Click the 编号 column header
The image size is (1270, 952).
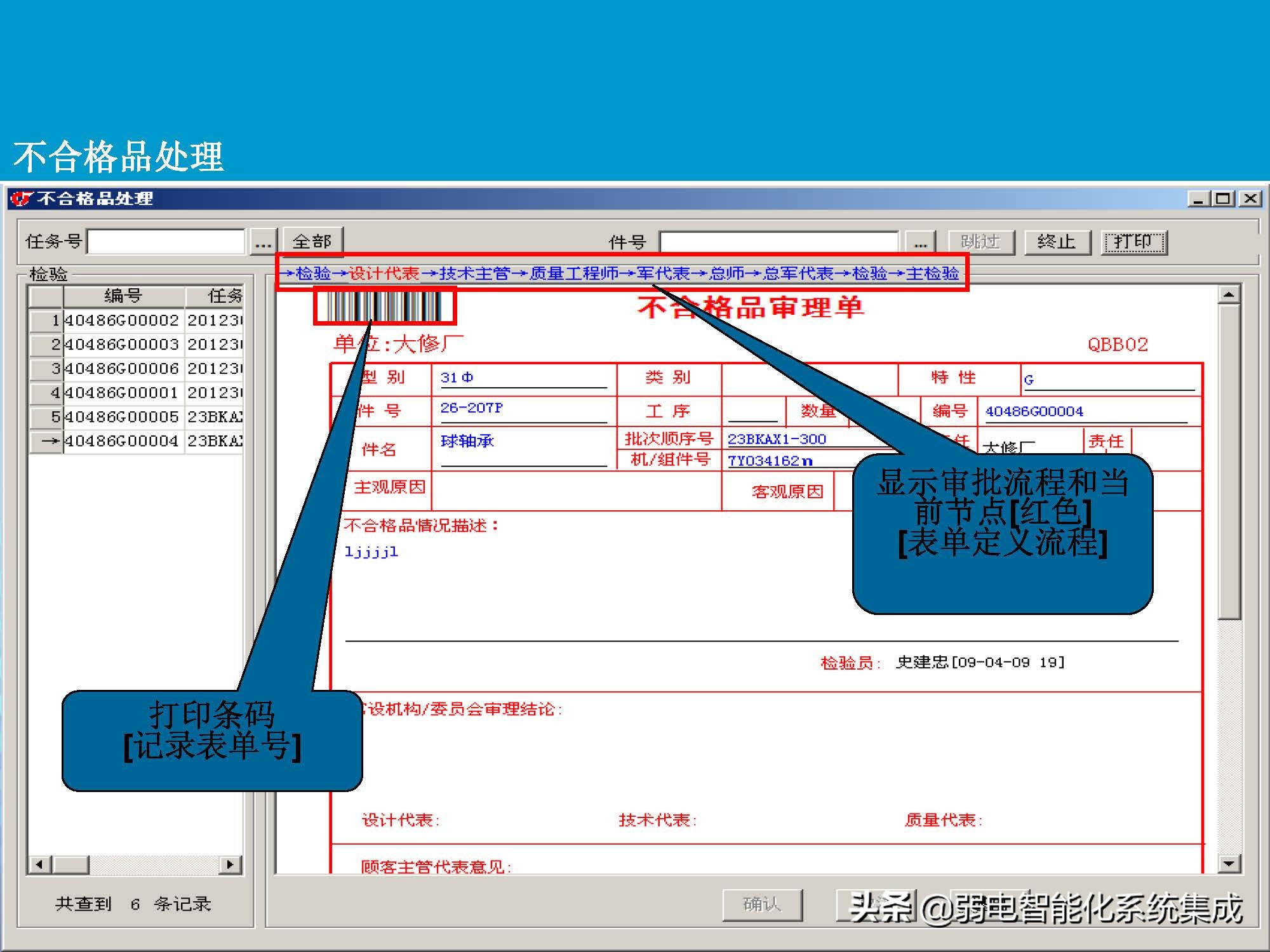click(x=124, y=296)
